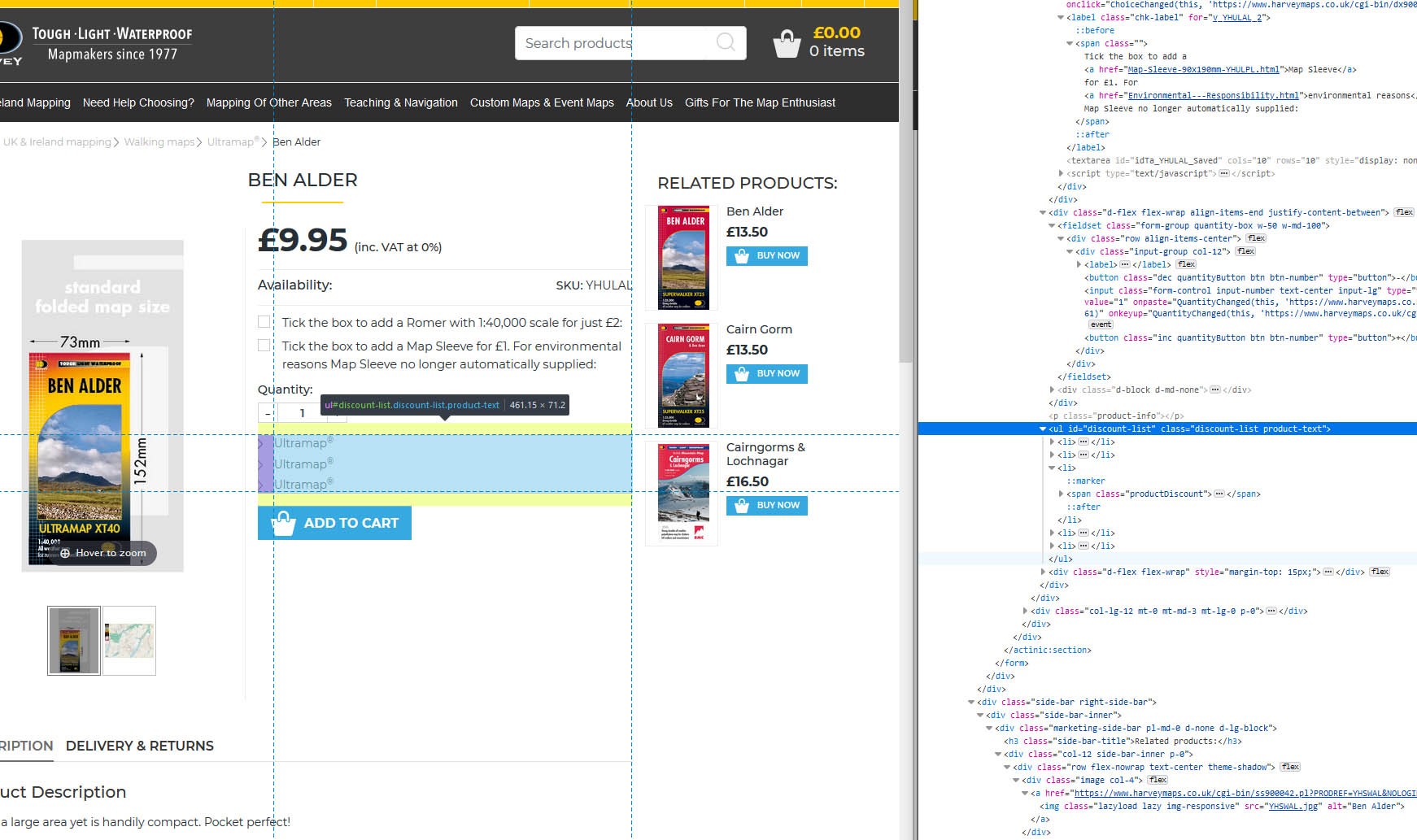Screen dimensions: 1417x840
Task: Open Teaching & Navigation menu
Action: (401, 102)
